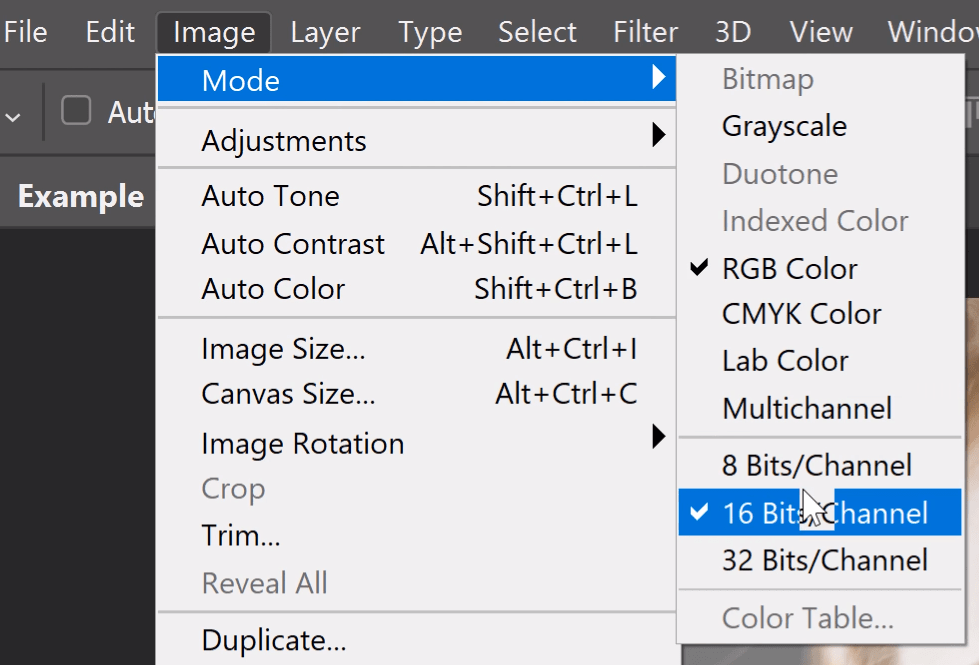Expand the Mode submenu arrow
979x665 pixels.
pyautogui.click(x=658, y=78)
